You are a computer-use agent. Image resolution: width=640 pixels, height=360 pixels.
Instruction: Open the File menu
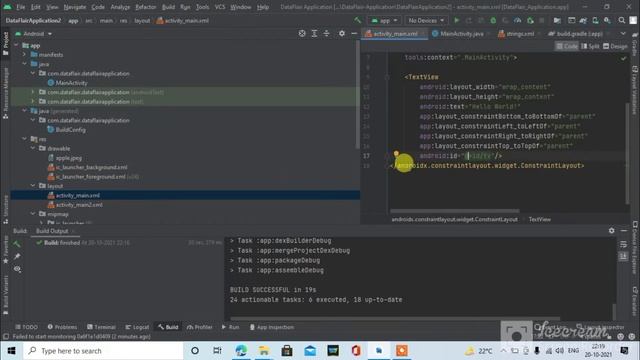click(x=20, y=7)
